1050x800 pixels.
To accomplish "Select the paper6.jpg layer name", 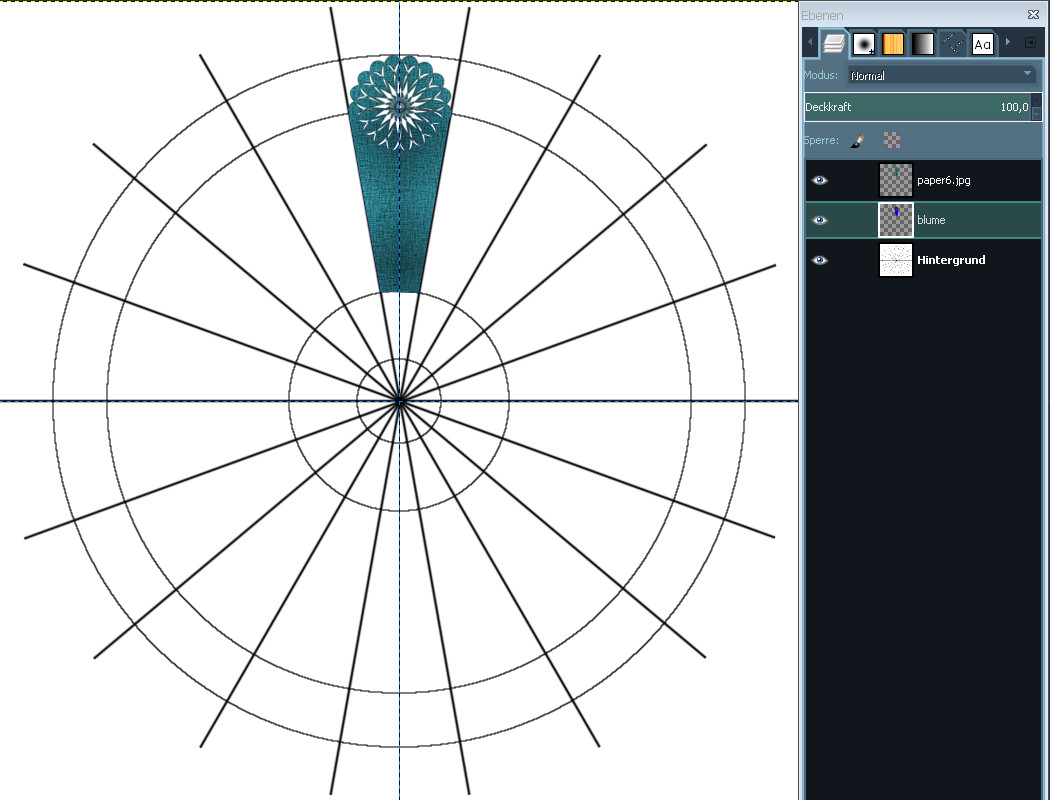I will coord(943,180).
